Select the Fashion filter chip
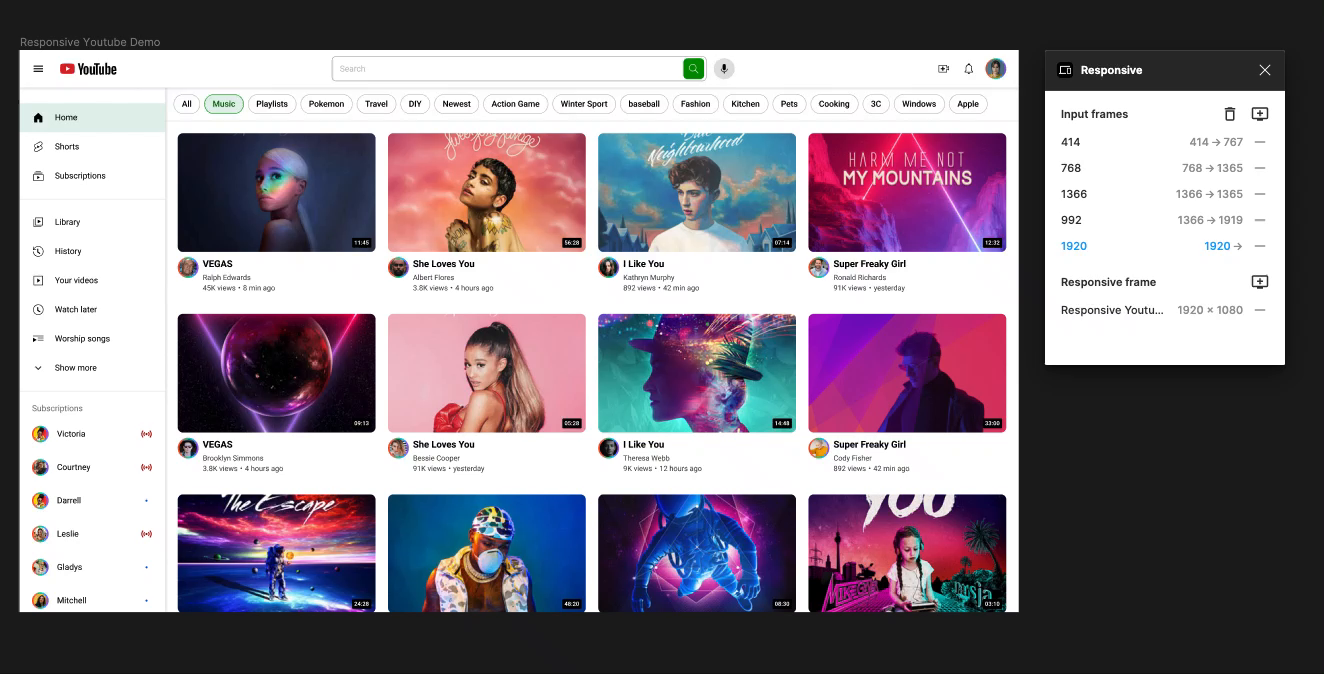The width and height of the screenshot is (1324, 674). click(696, 104)
